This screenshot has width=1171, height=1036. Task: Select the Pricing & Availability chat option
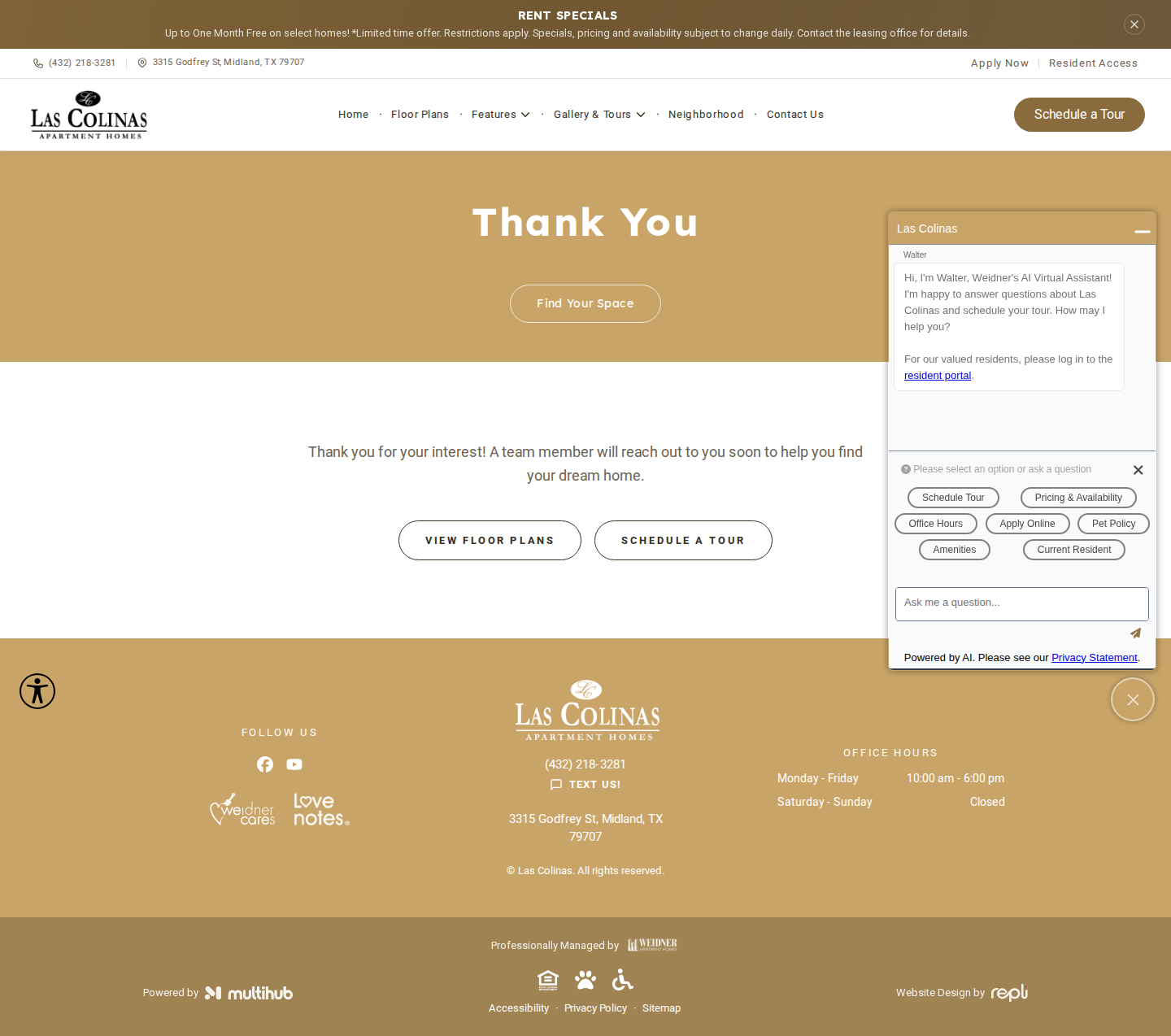click(x=1078, y=498)
